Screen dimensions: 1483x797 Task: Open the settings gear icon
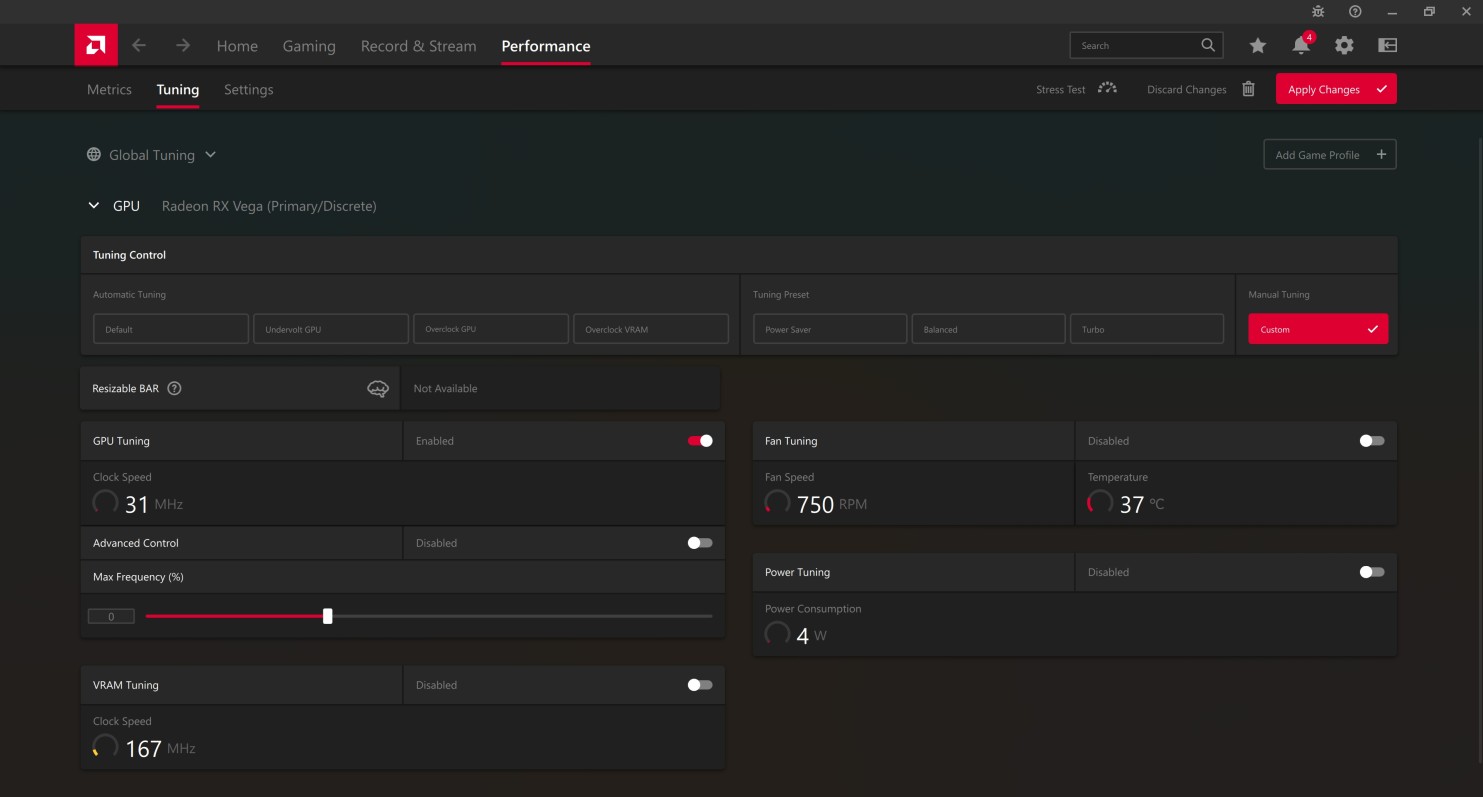(1344, 45)
